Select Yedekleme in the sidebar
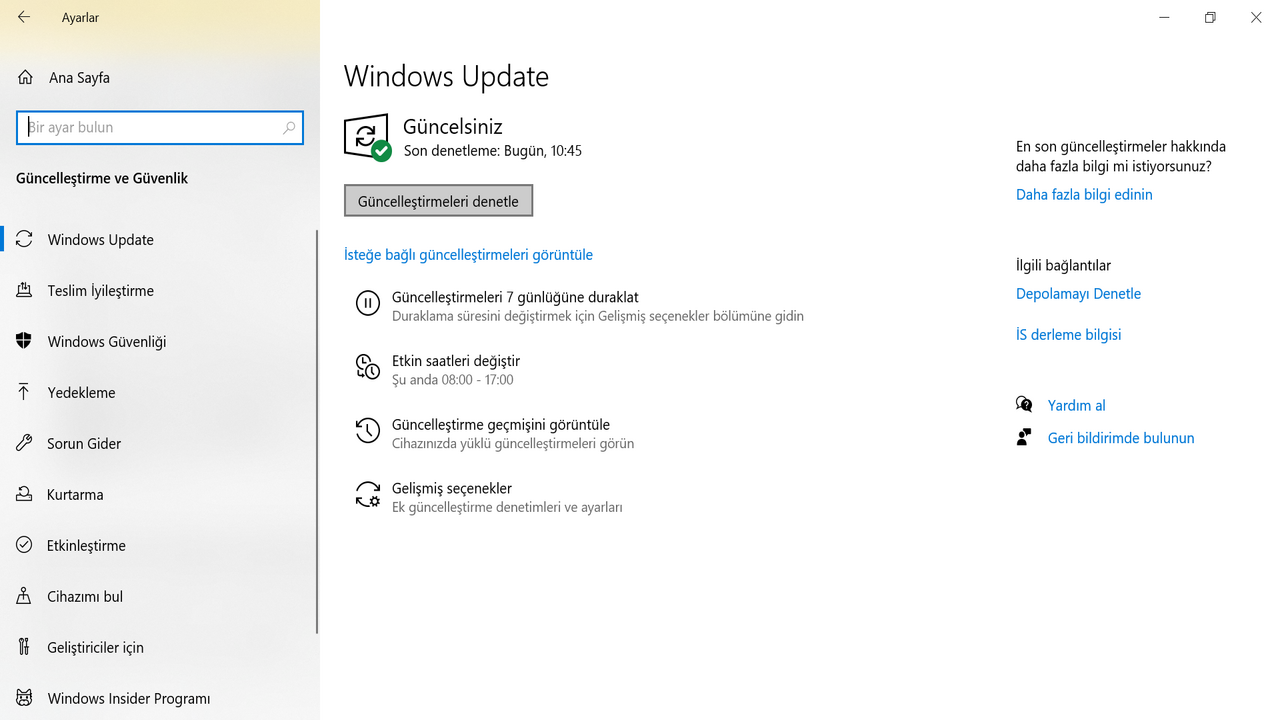The image size is (1280, 720). tap(160, 392)
